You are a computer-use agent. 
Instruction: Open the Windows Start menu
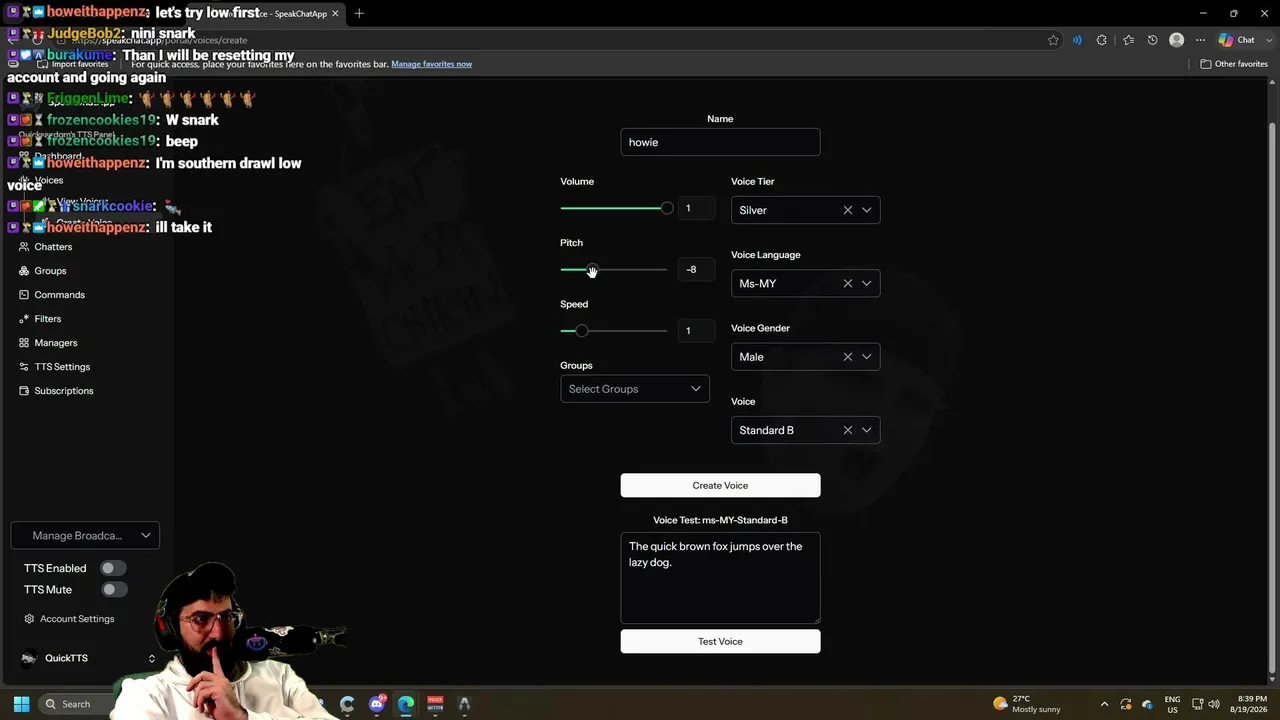tap(21, 704)
